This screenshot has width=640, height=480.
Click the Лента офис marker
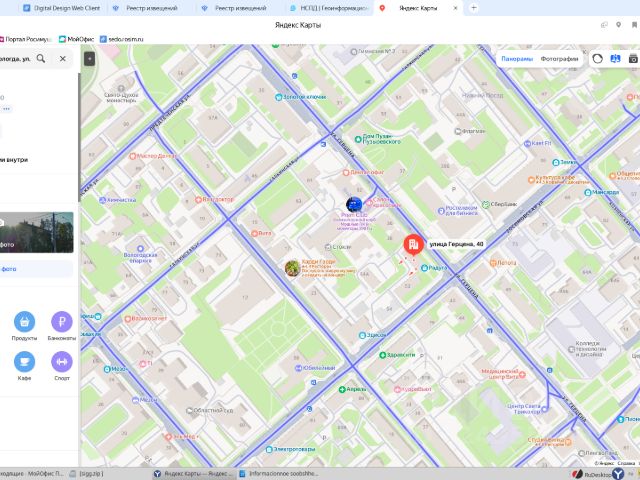(346, 173)
